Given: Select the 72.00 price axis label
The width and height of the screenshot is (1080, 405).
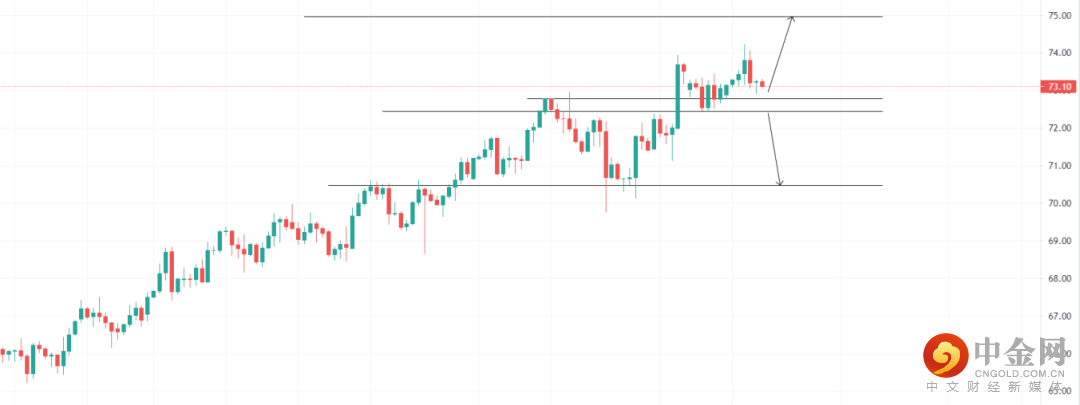Looking at the screenshot, I should pos(1060,128).
